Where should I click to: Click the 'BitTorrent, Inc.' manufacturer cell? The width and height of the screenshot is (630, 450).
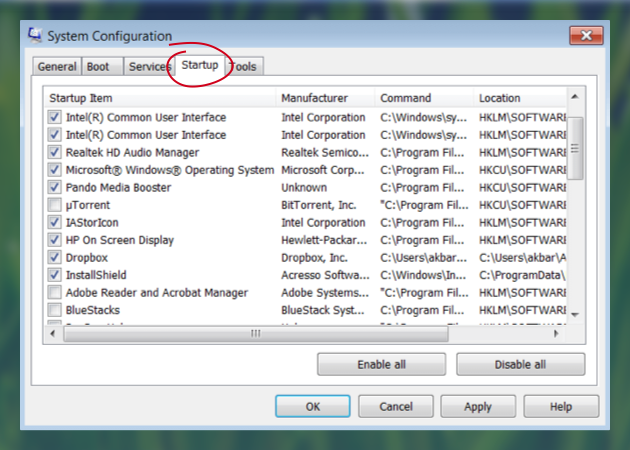tap(319, 205)
